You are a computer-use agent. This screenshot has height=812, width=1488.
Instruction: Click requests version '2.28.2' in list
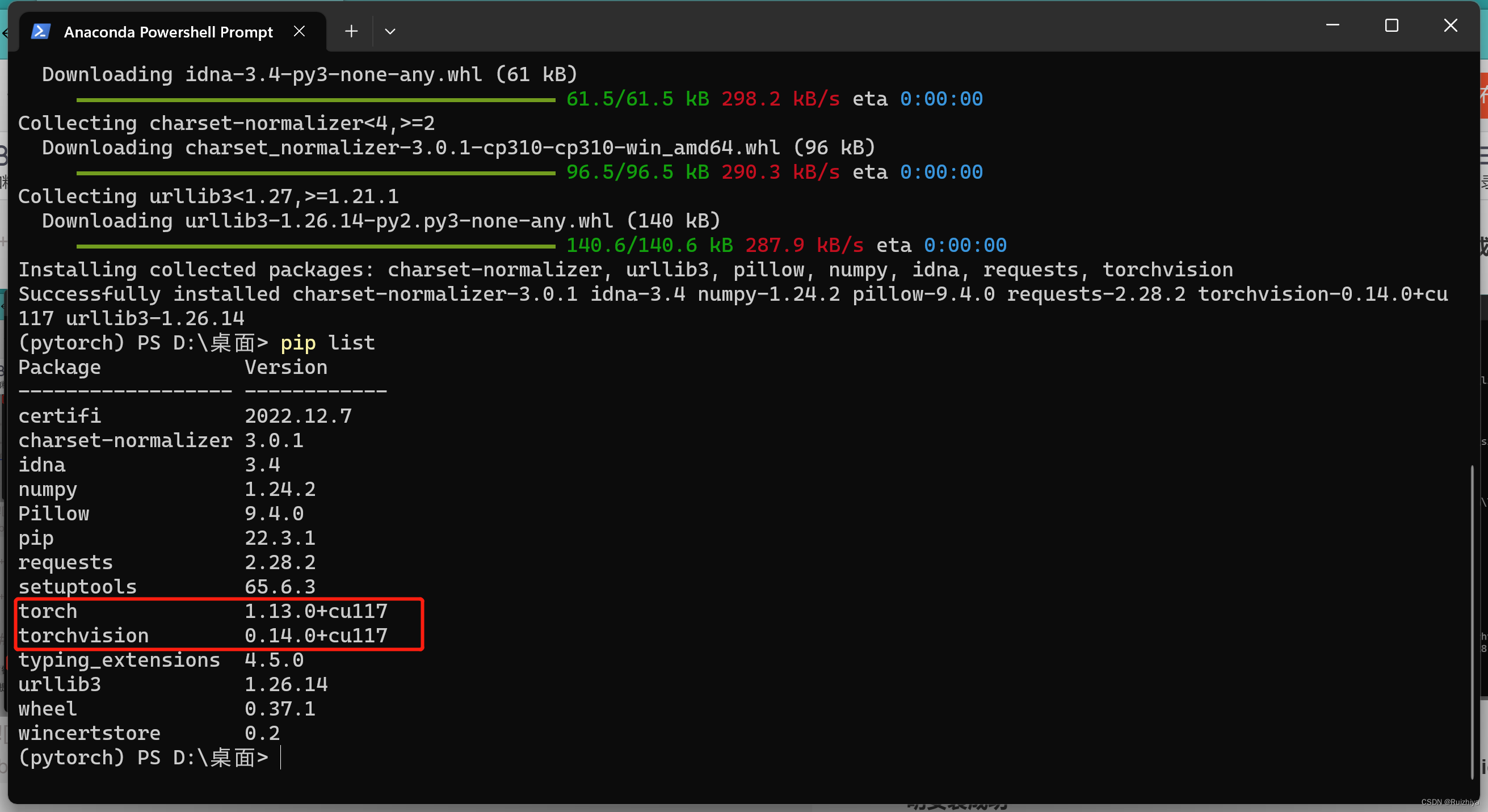pos(280,562)
